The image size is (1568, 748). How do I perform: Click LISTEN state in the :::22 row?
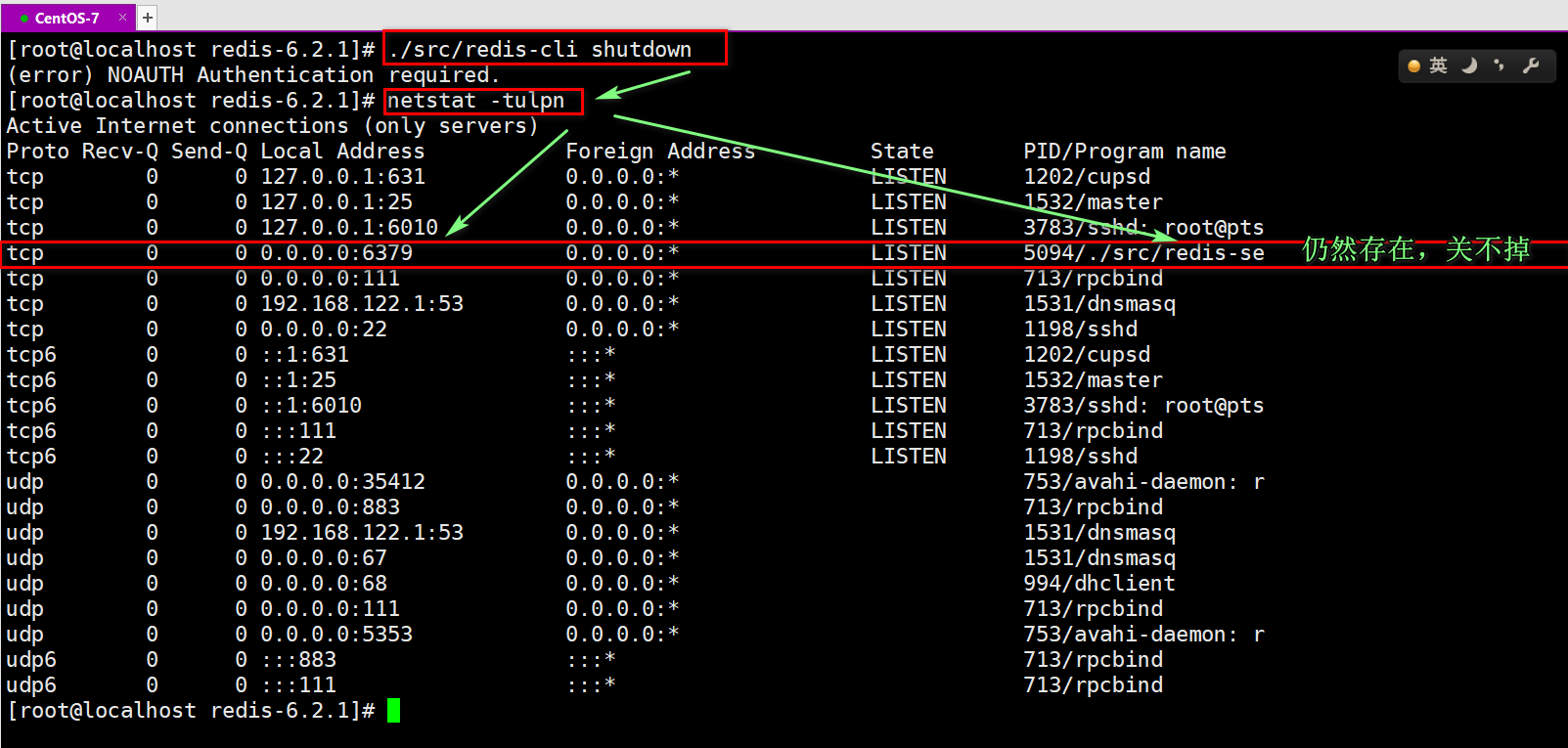(x=909, y=456)
